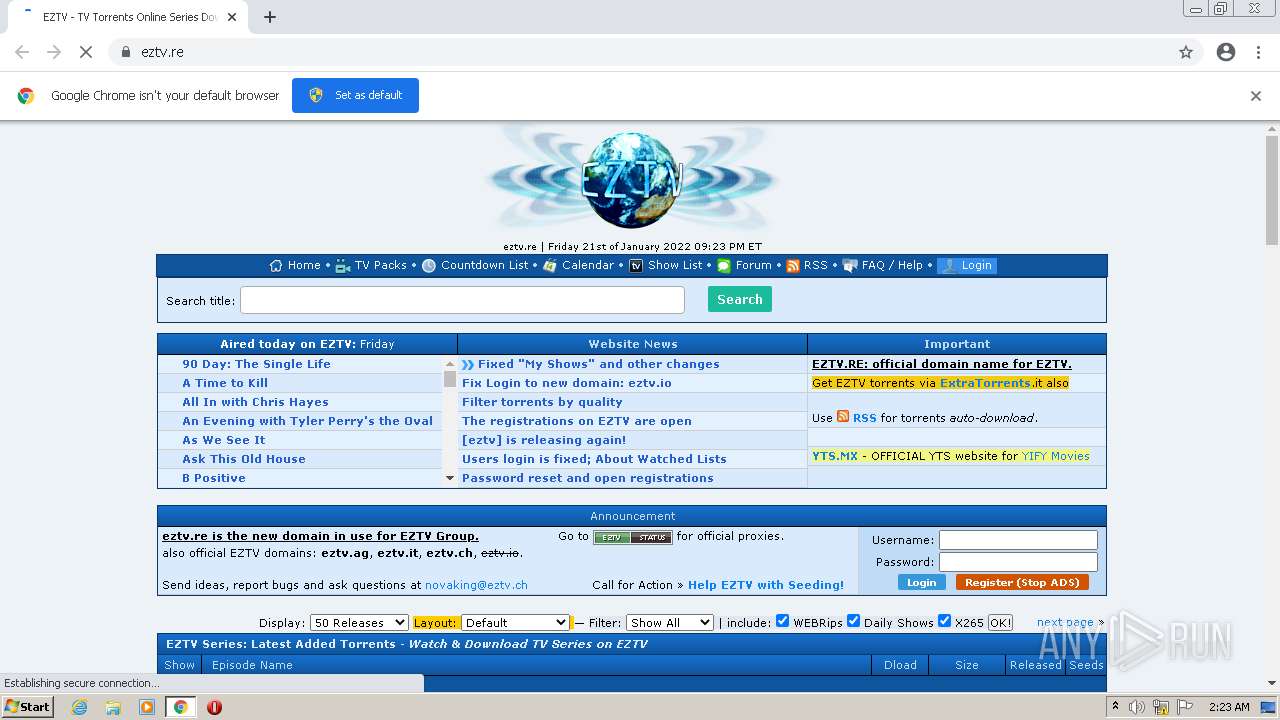Click the Calendar pencil icon
1280x720 pixels.
click(x=550, y=266)
